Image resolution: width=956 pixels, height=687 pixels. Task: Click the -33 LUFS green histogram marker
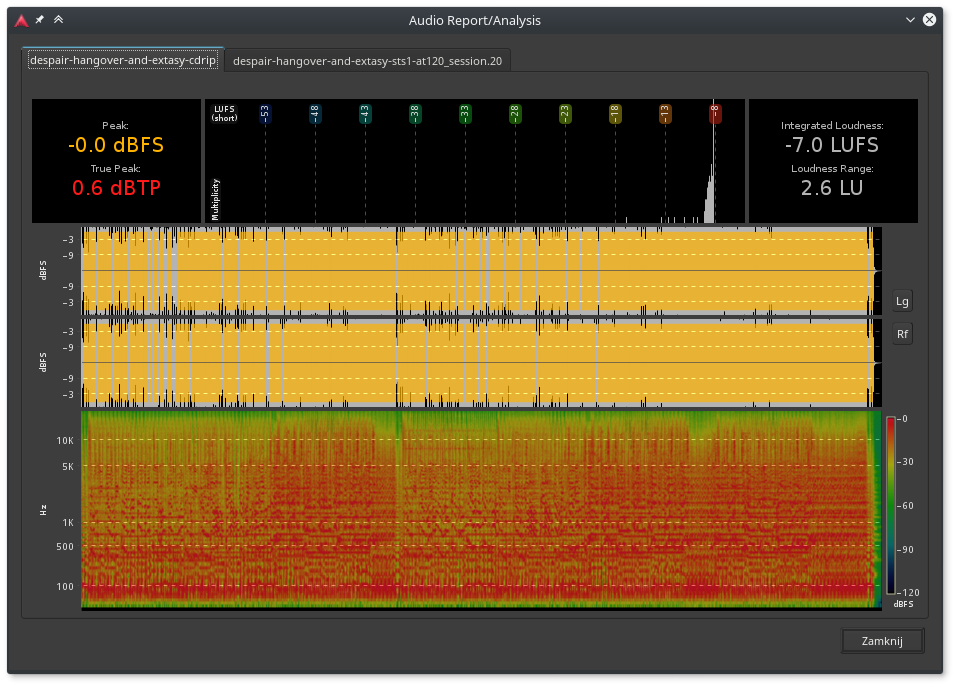[464, 114]
